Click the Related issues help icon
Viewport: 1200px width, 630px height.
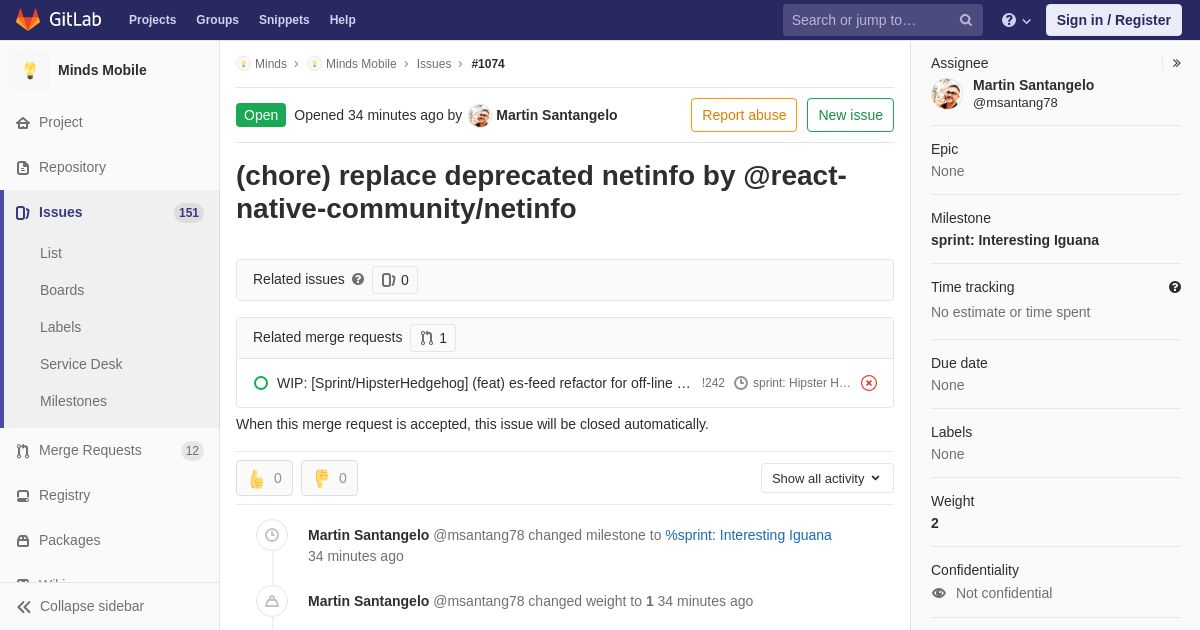[x=358, y=280]
